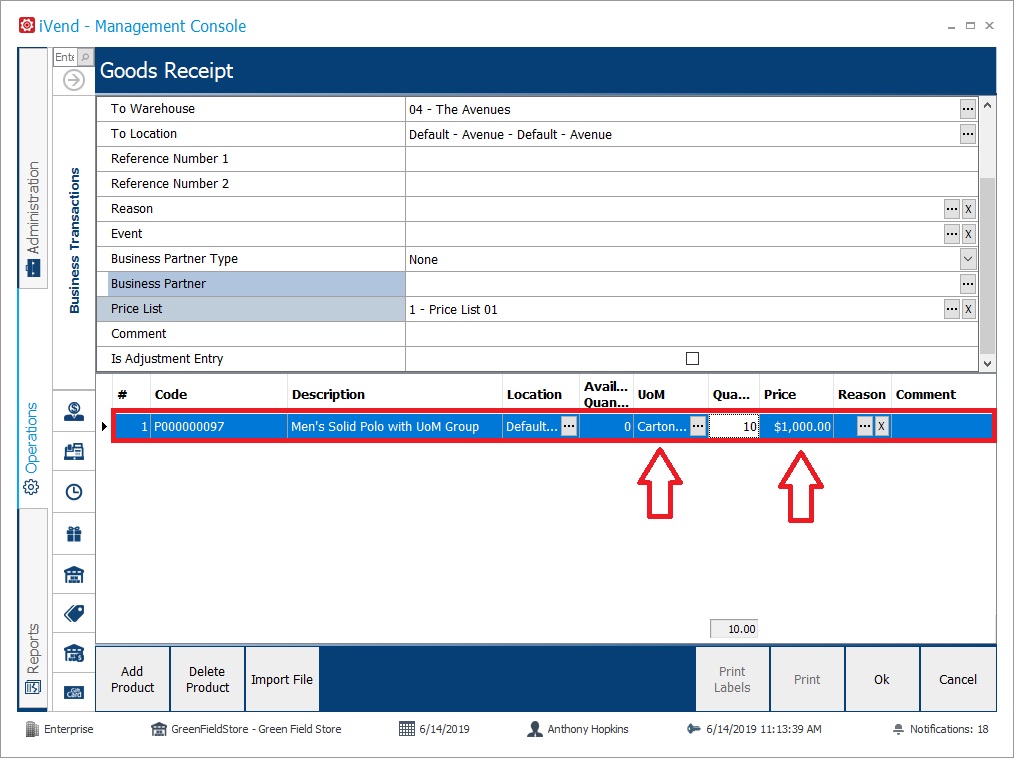
Task: Open the cash register sidebar icon
Action: 74,451
